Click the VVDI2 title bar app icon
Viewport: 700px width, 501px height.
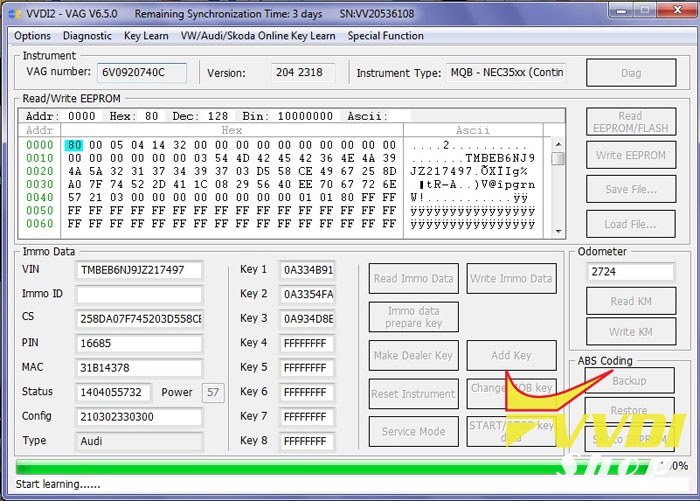point(15,14)
